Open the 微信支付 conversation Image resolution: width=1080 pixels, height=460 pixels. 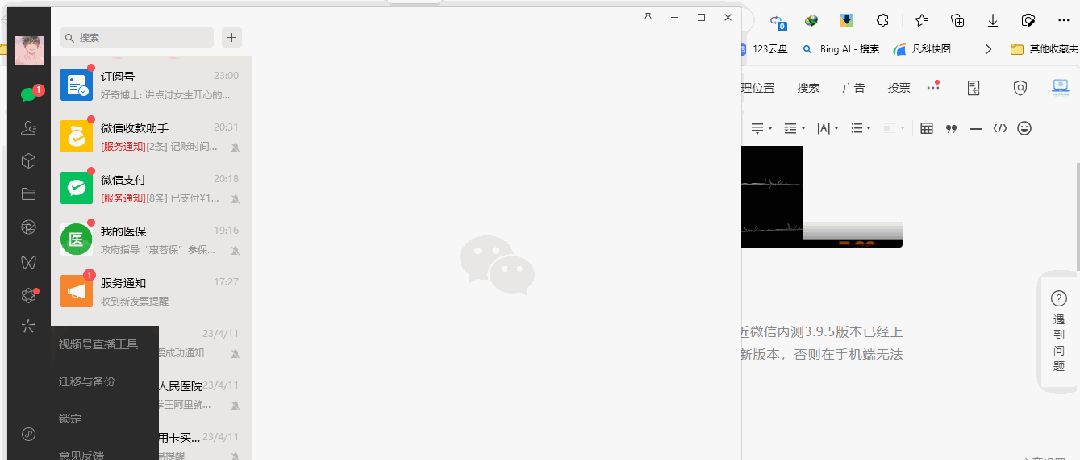point(152,188)
